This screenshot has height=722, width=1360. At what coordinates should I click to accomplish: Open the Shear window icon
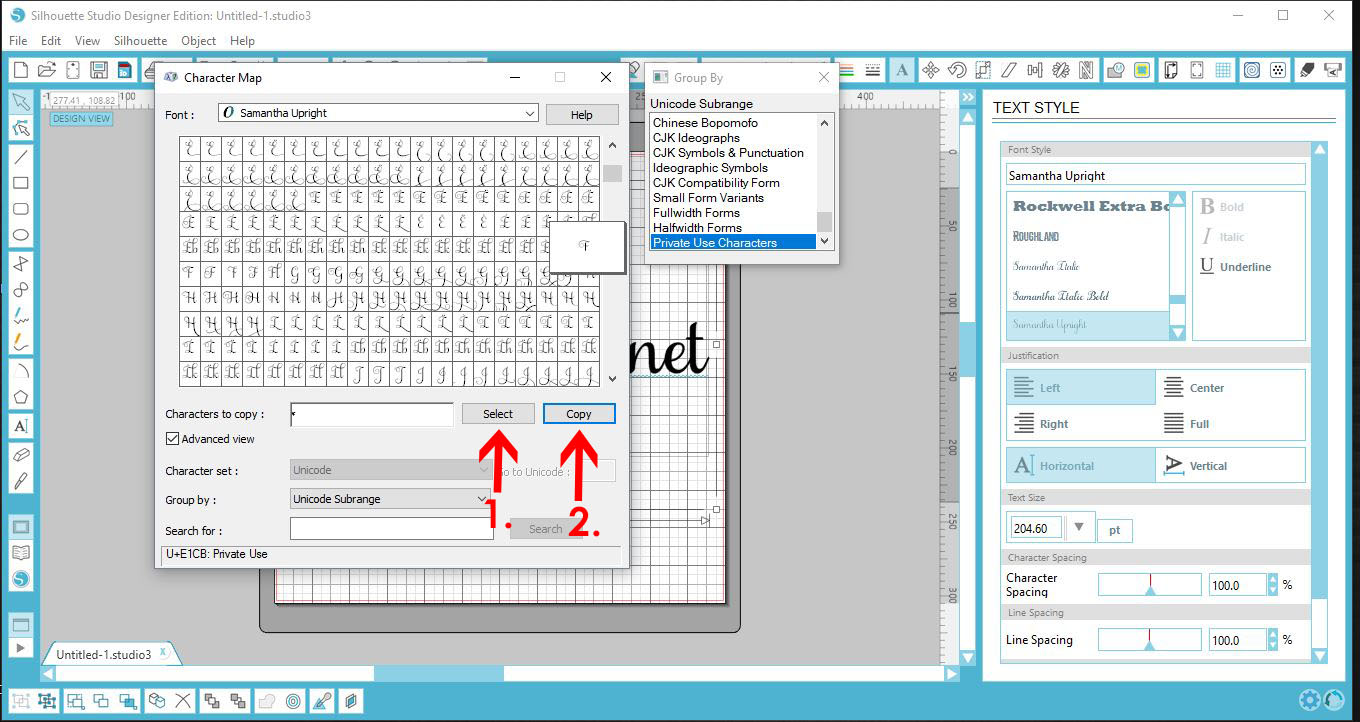pos(1009,70)
